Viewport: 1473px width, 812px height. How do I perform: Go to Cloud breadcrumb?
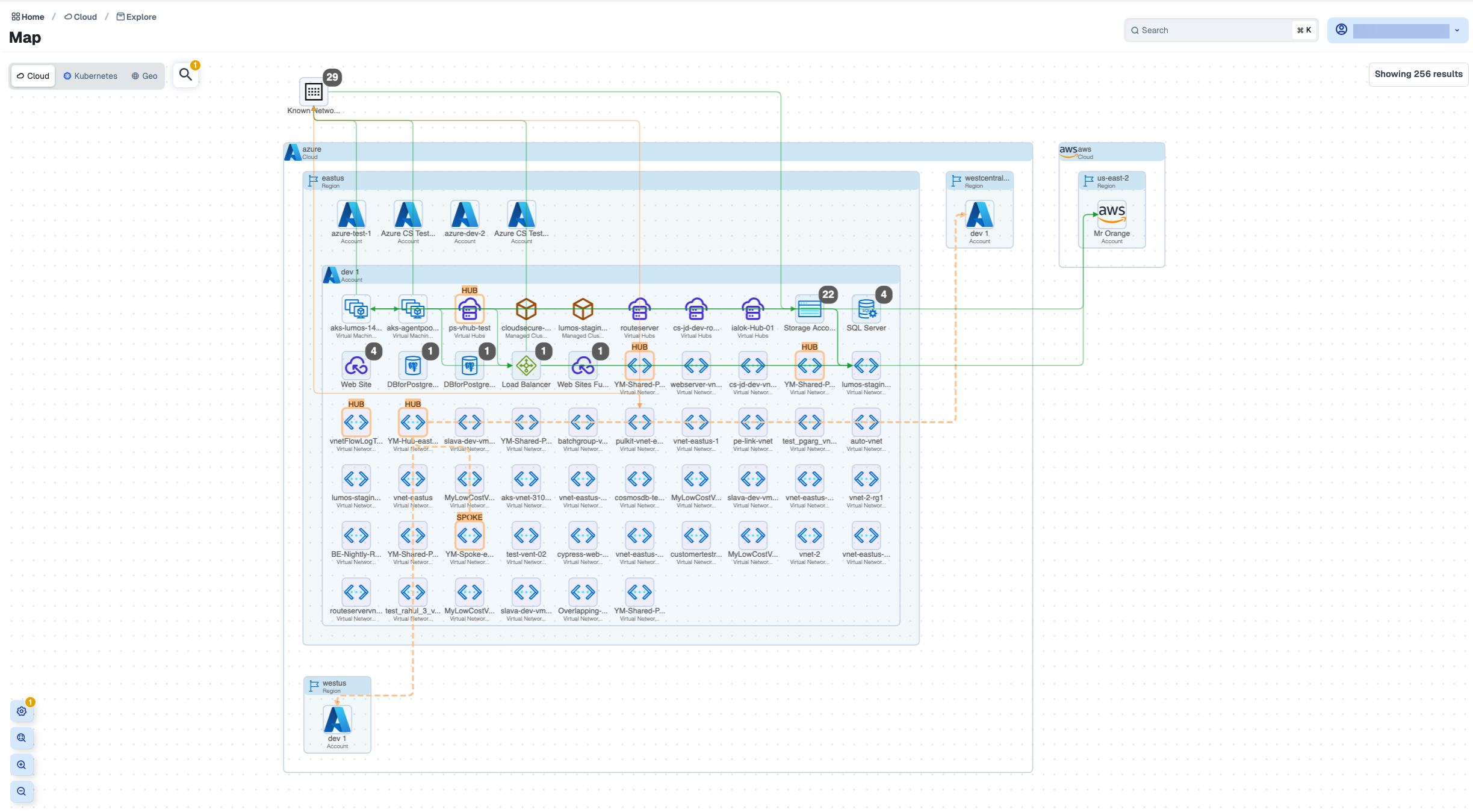point(81,17)
